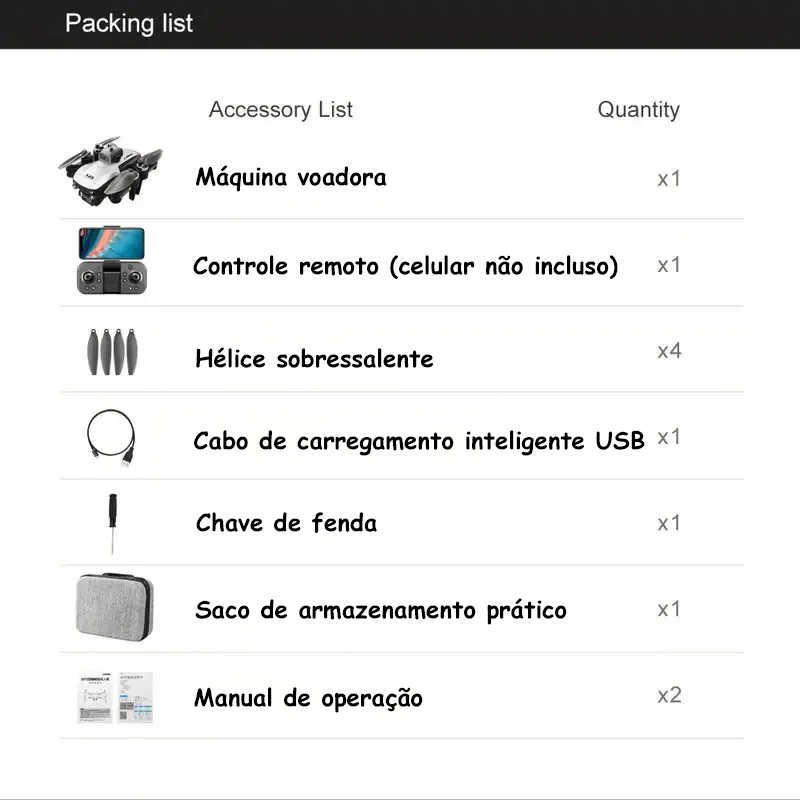The height and width of the screenshot is (800, 800).
Task: Click the Packing list header title
Action: (x=129, y=24)
